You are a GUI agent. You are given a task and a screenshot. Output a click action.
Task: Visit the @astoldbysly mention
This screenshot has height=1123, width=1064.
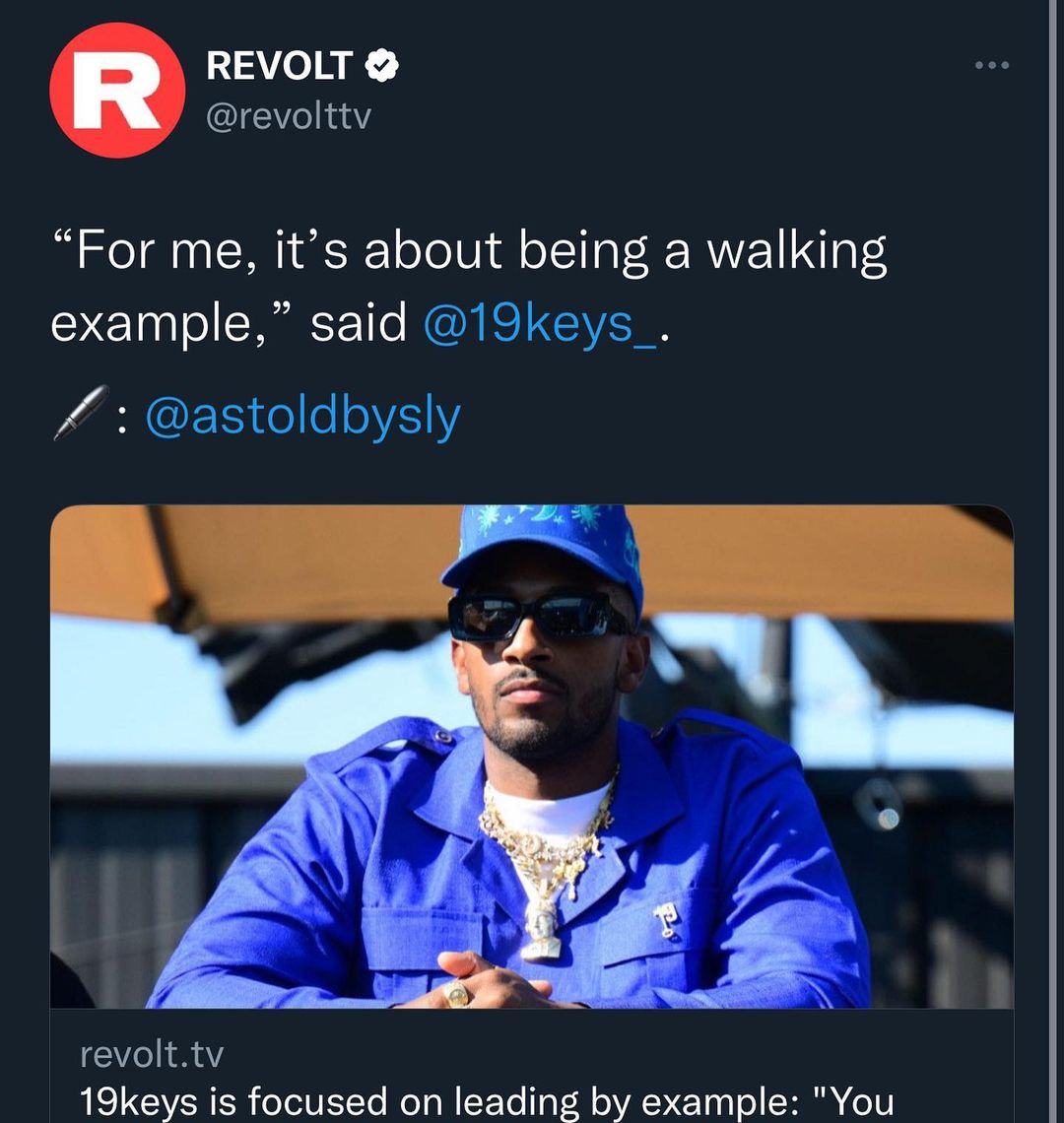(302, 415)
